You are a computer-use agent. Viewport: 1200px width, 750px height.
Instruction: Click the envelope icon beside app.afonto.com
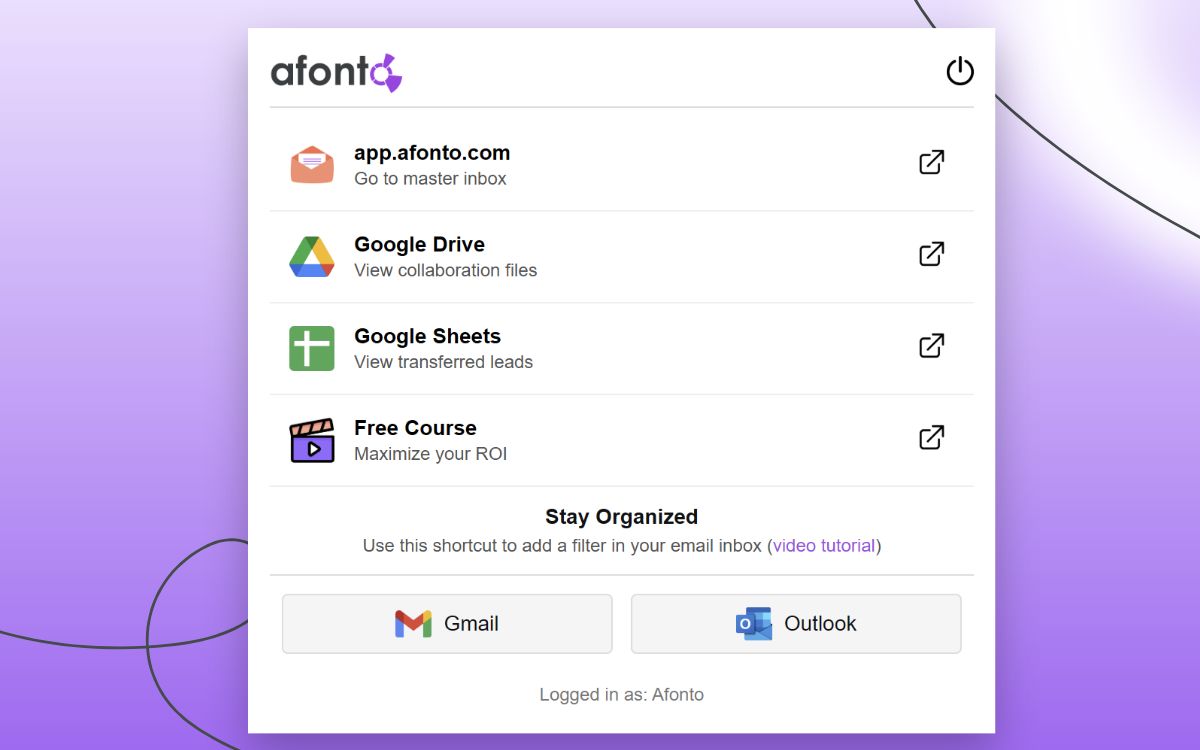tap(312, 165)
